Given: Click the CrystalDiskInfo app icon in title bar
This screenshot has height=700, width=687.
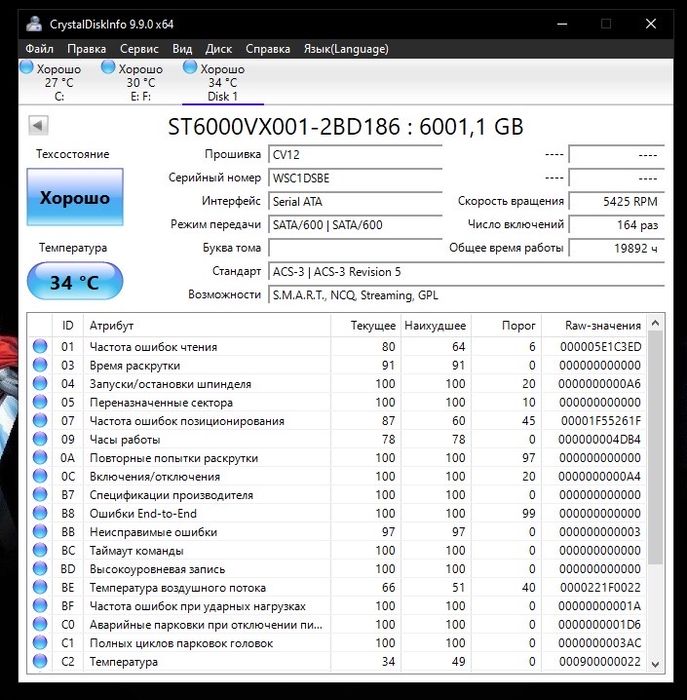Looking at the screenshot, I should [34, 24].
